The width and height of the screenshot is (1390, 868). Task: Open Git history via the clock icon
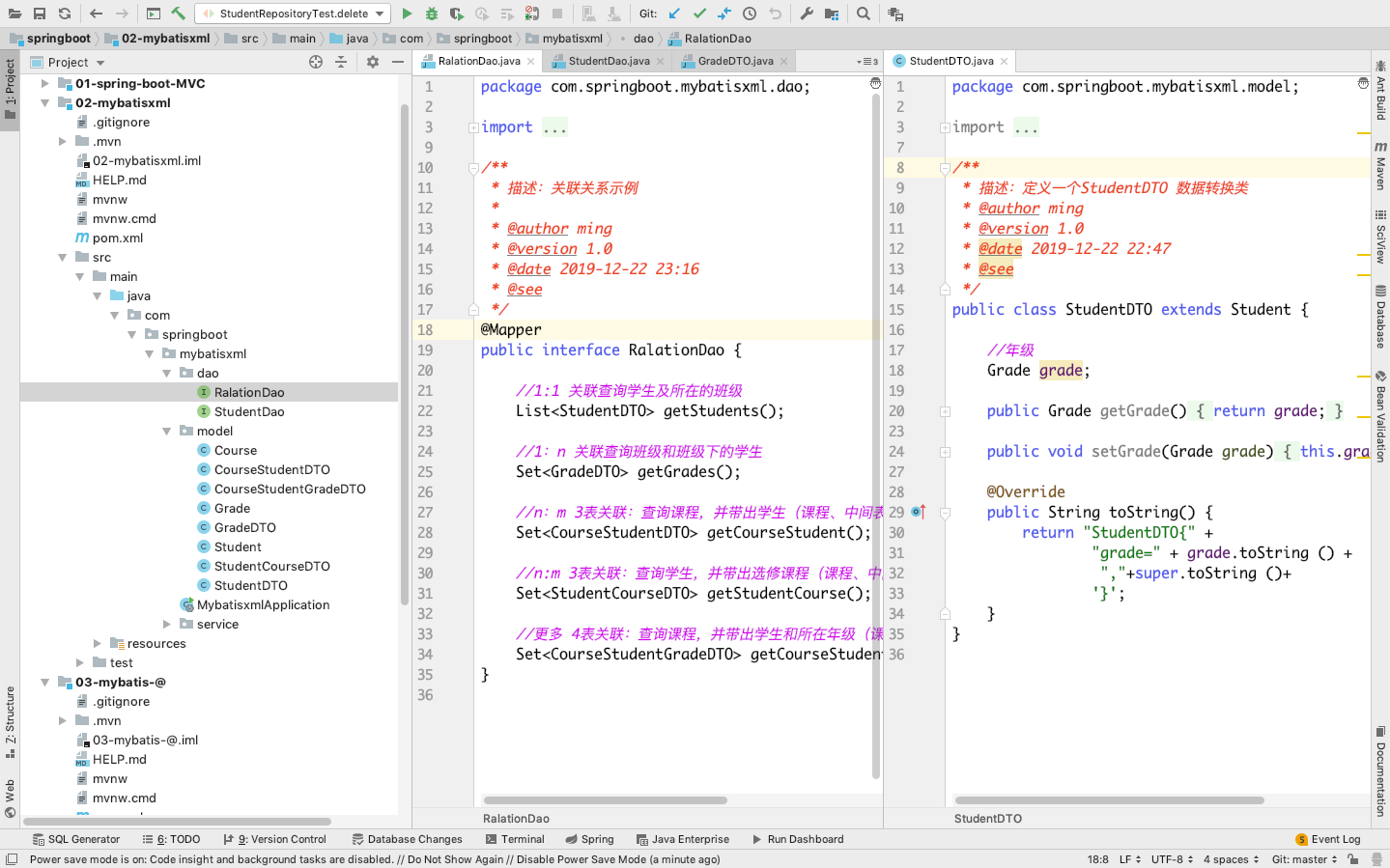point(750,14)
